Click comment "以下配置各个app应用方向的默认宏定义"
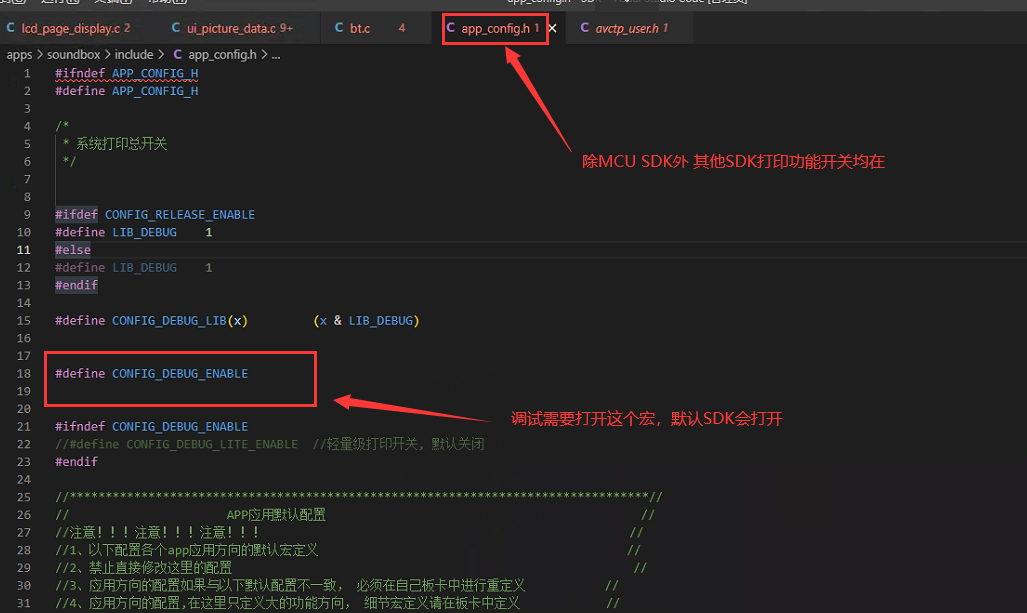This screenshot has width=1027, height=613. [x=203, y=550]
